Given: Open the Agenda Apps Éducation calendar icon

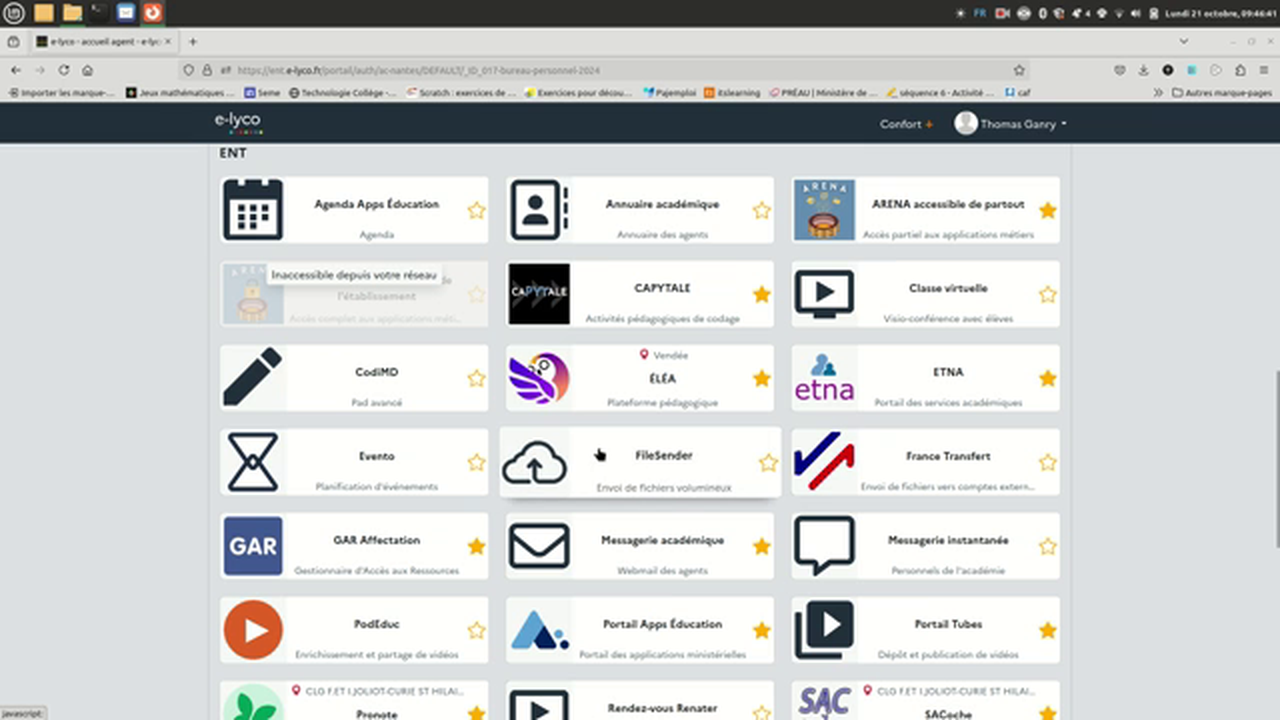Looking at the screenshot, I should (252, 210).
